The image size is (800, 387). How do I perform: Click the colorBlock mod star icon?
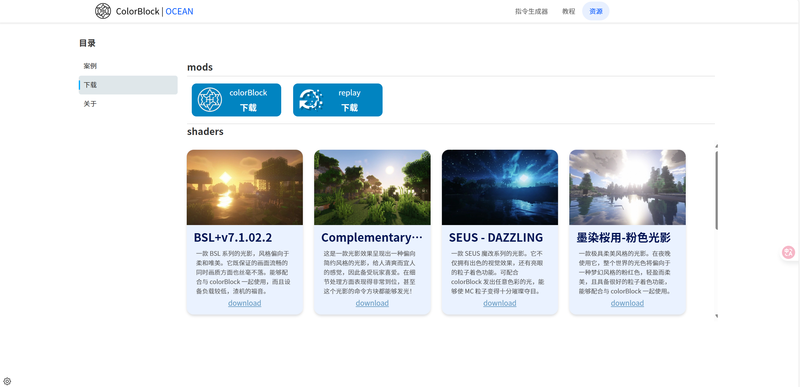click(210, 100)
